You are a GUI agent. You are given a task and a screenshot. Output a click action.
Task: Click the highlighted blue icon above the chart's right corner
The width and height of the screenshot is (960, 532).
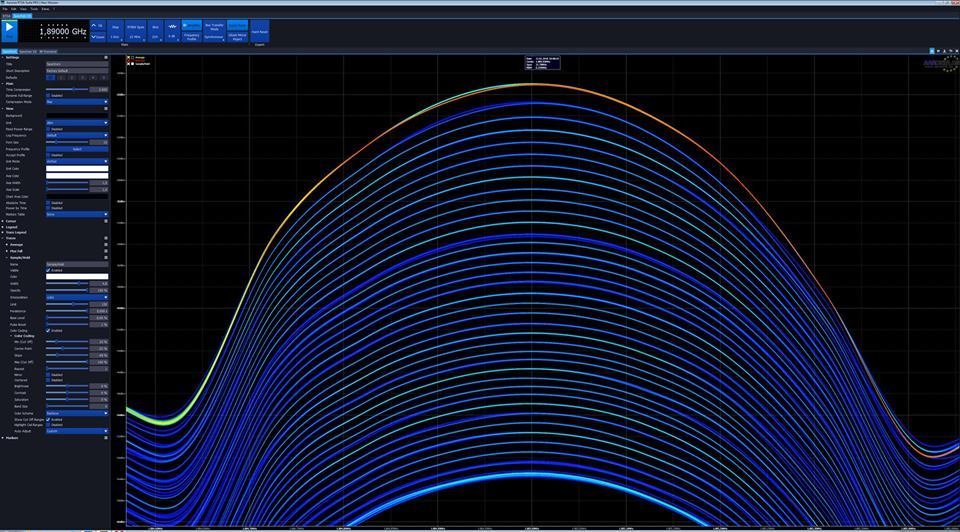coord(932,51)
